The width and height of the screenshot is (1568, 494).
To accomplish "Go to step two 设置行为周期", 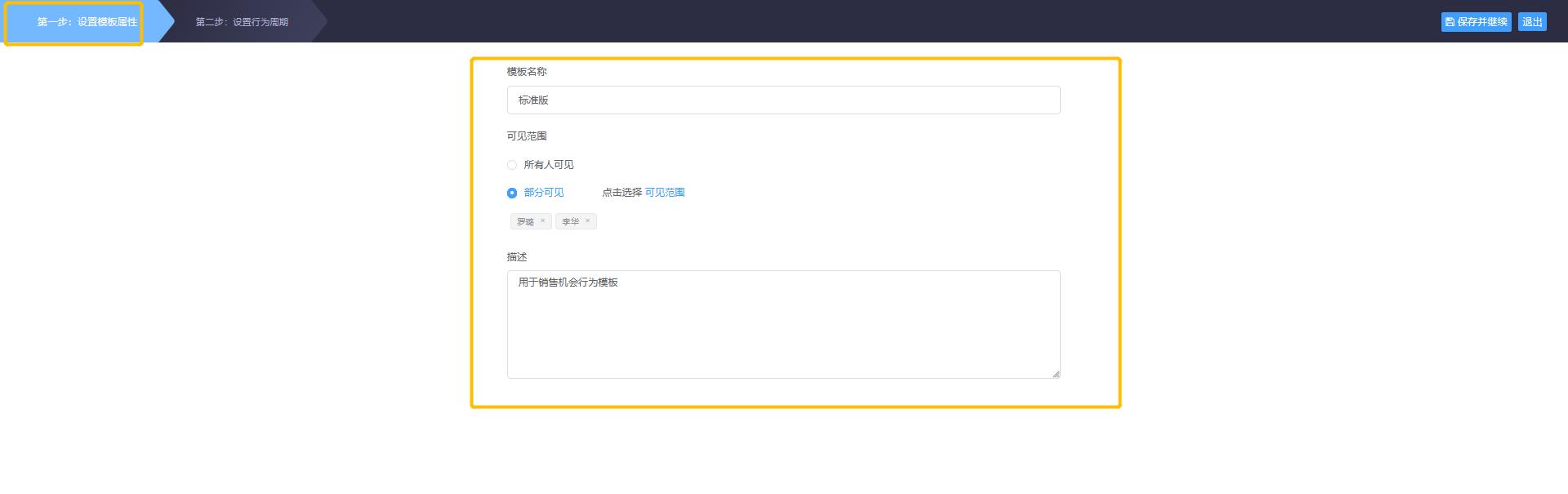I will coord(242,22).
